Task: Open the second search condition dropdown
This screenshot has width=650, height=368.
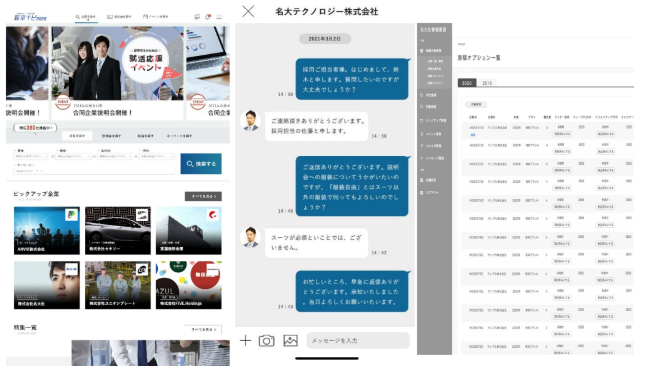Action: [74, 157]
